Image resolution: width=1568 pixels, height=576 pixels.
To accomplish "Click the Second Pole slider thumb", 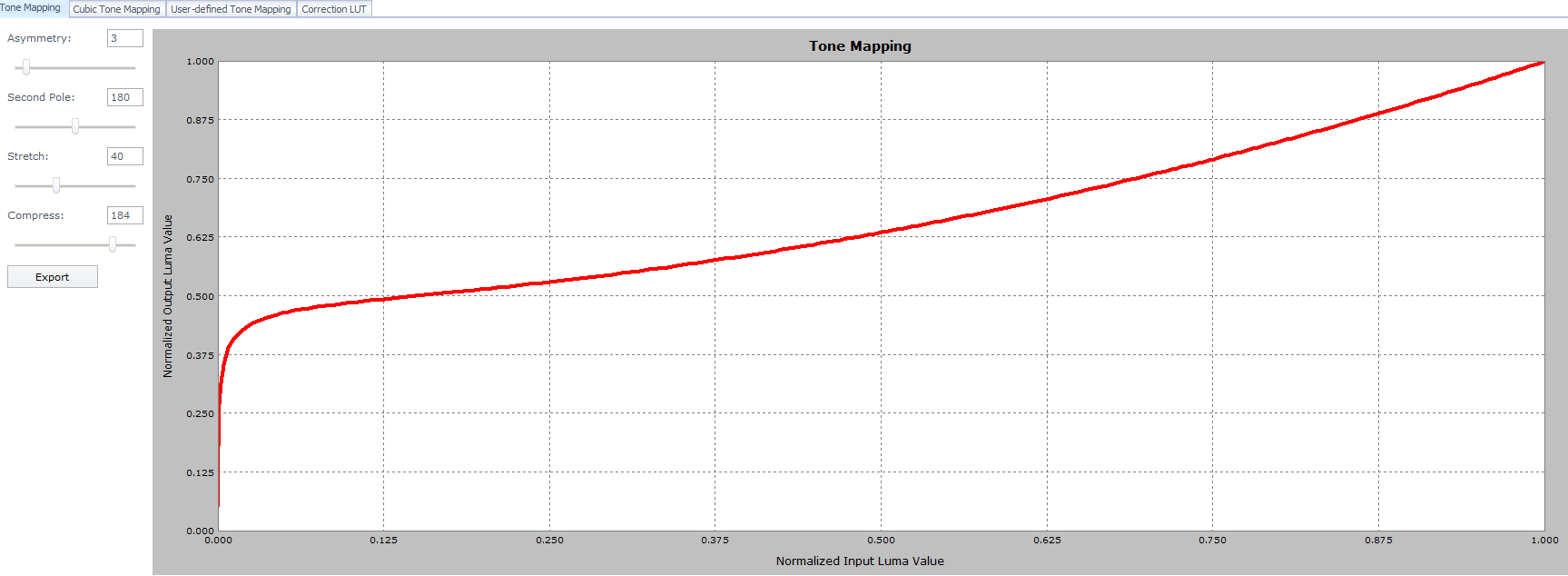I will click(x=75, y=126).
